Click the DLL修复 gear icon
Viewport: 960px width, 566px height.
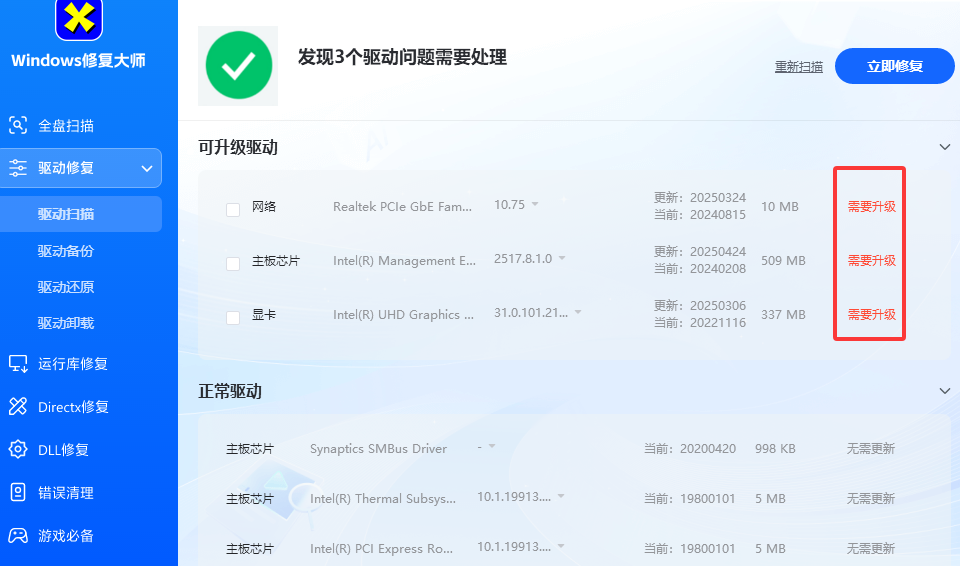click(18, 449)
